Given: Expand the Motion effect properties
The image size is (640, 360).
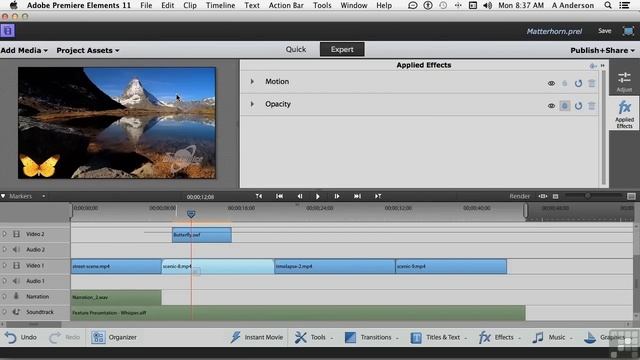Looking at the screenshot, I should pyautogui.click(x=252, y=82).
